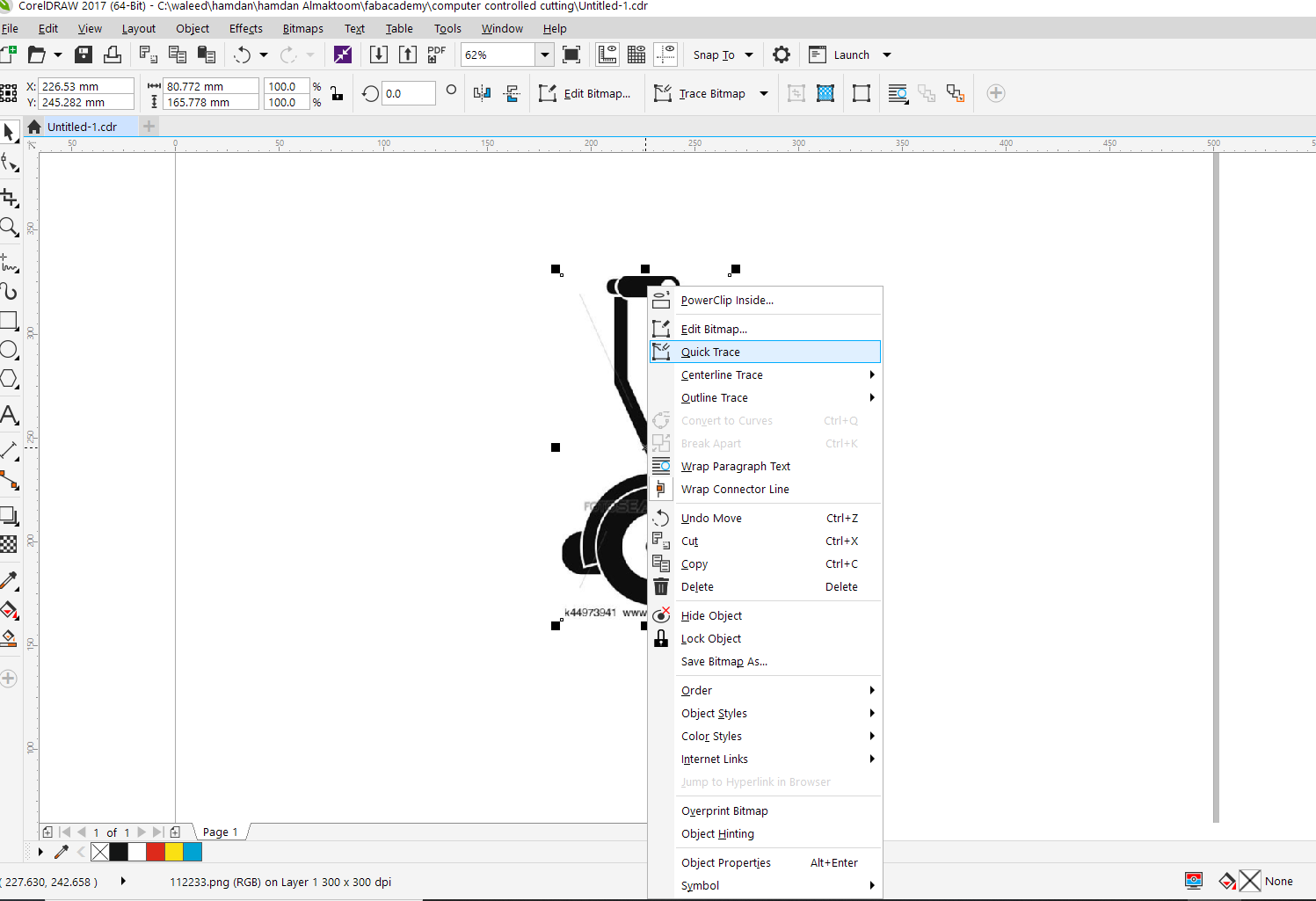Select the Polygon tool
The height and width of the screenshot is (901, 1316).
(9, 379)
